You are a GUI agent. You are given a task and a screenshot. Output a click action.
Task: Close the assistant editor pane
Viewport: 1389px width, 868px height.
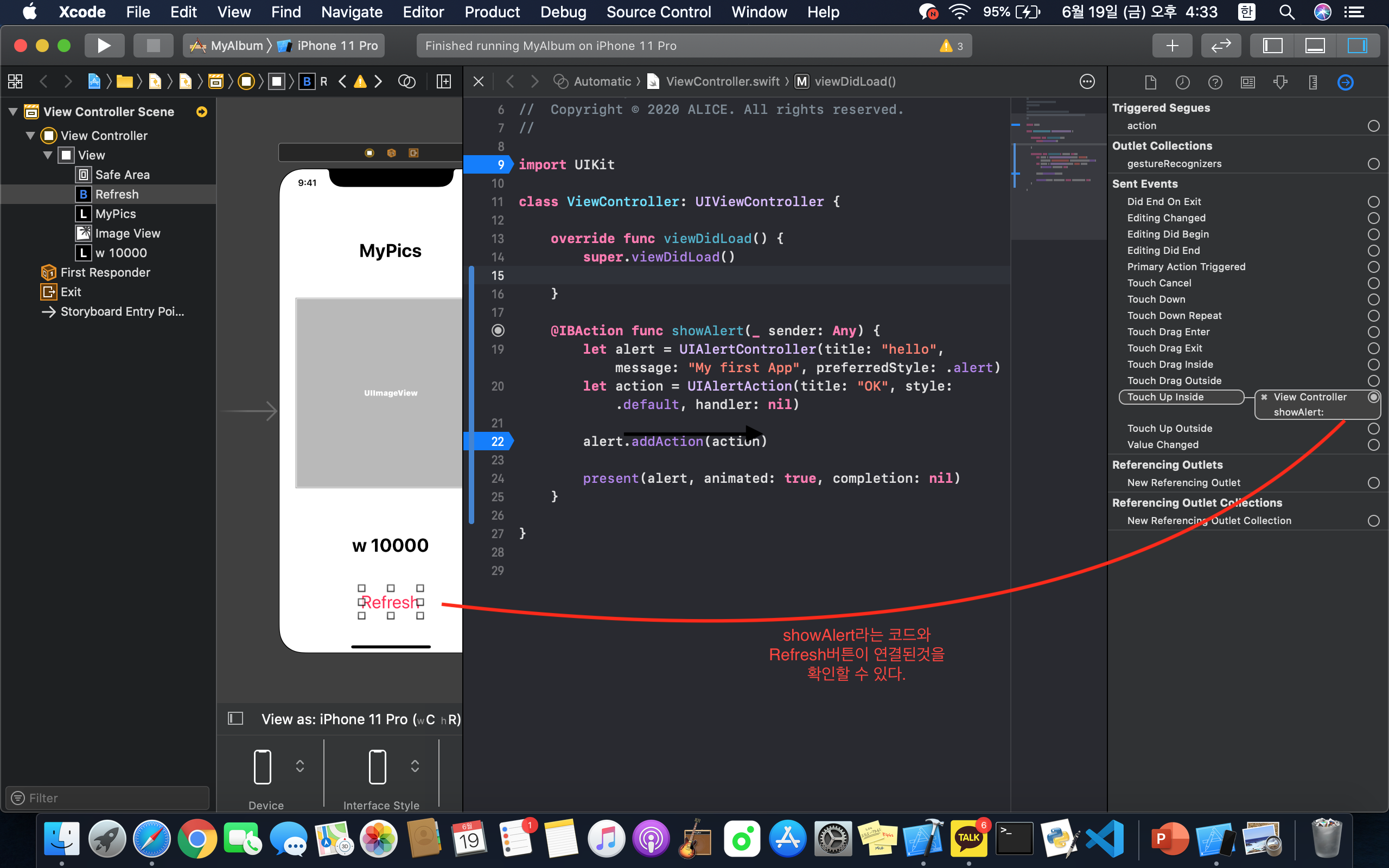click(x=478, y=81)
